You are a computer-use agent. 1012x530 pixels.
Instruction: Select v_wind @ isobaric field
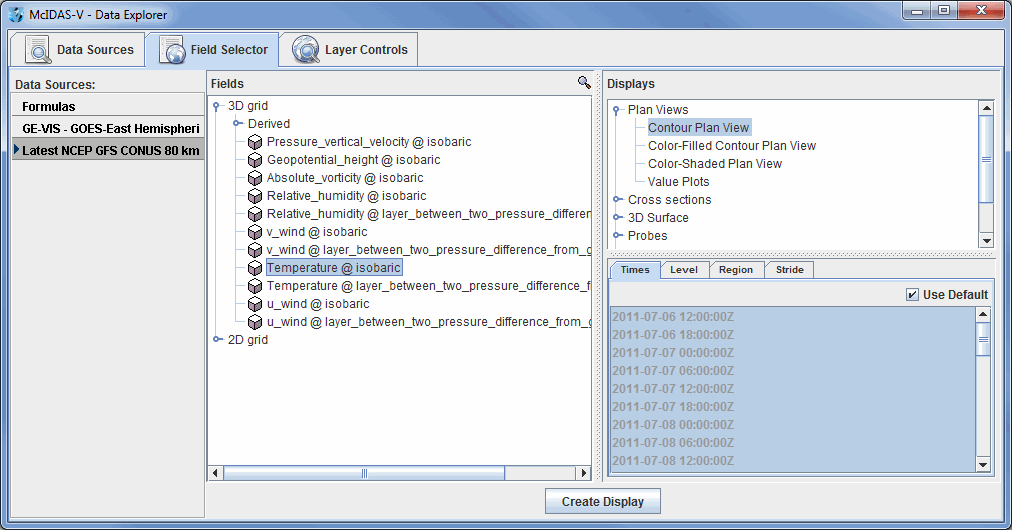(x=317, y=232)
